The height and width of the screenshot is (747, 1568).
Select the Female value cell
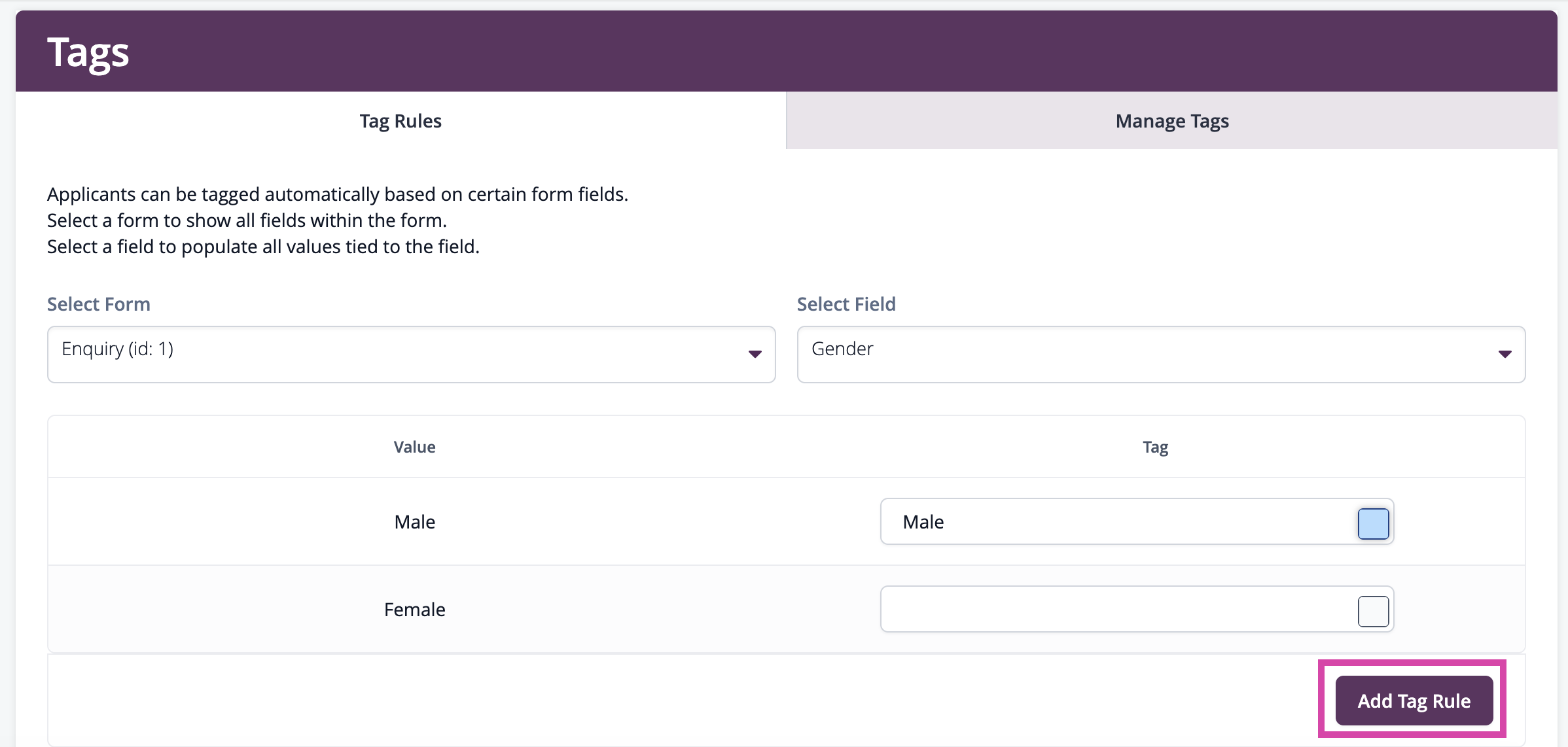click(x=414, y=610)
